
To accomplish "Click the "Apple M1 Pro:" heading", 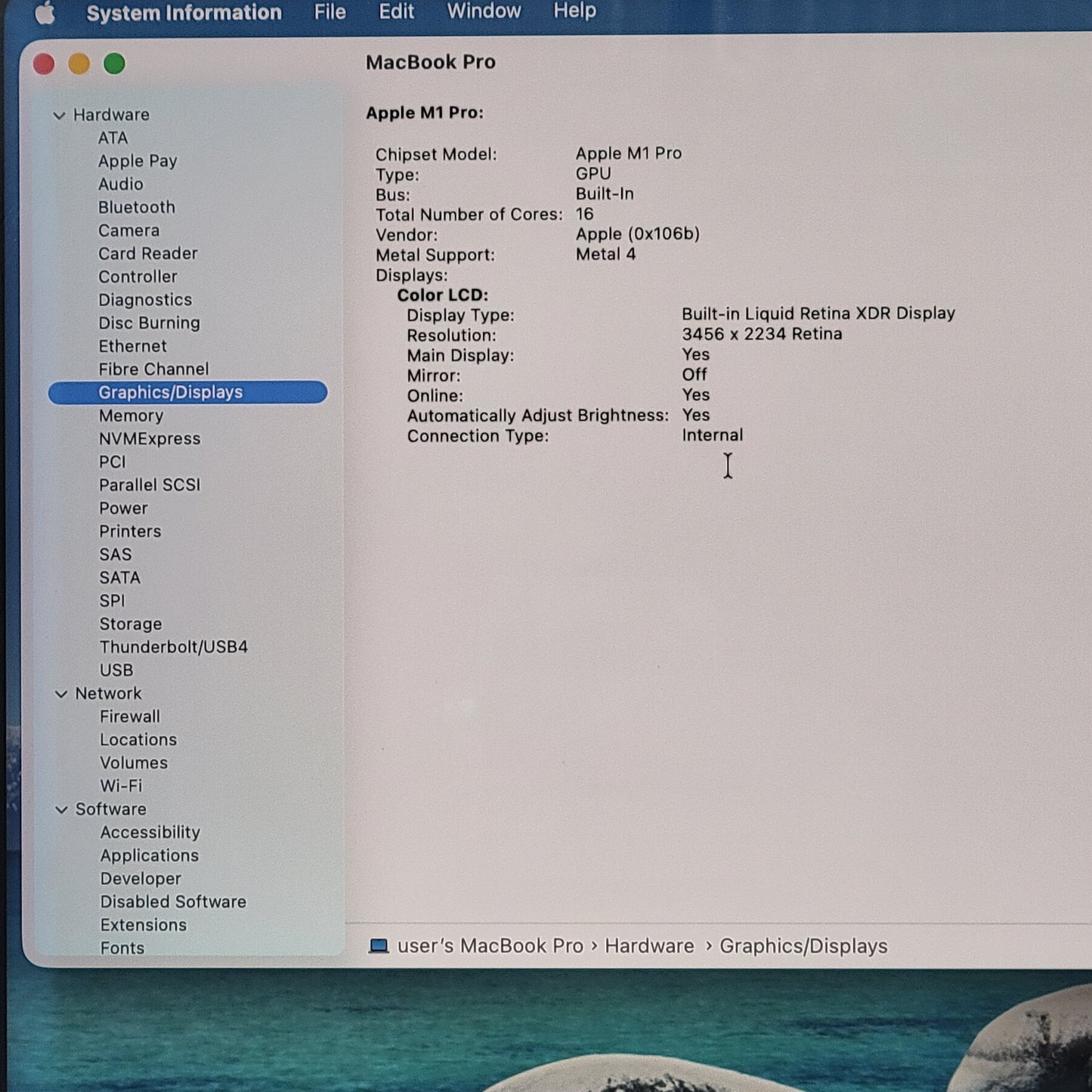I will click(x=425, y=113).
